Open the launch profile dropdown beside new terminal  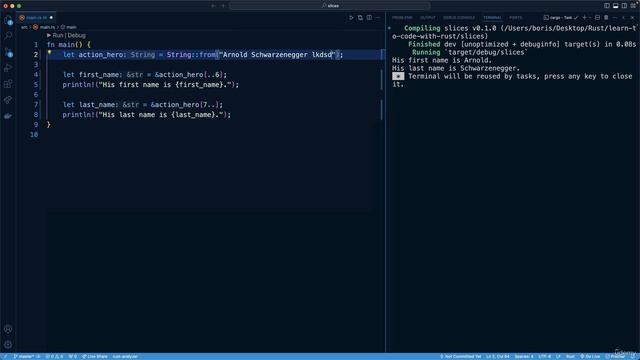[590, 18]
